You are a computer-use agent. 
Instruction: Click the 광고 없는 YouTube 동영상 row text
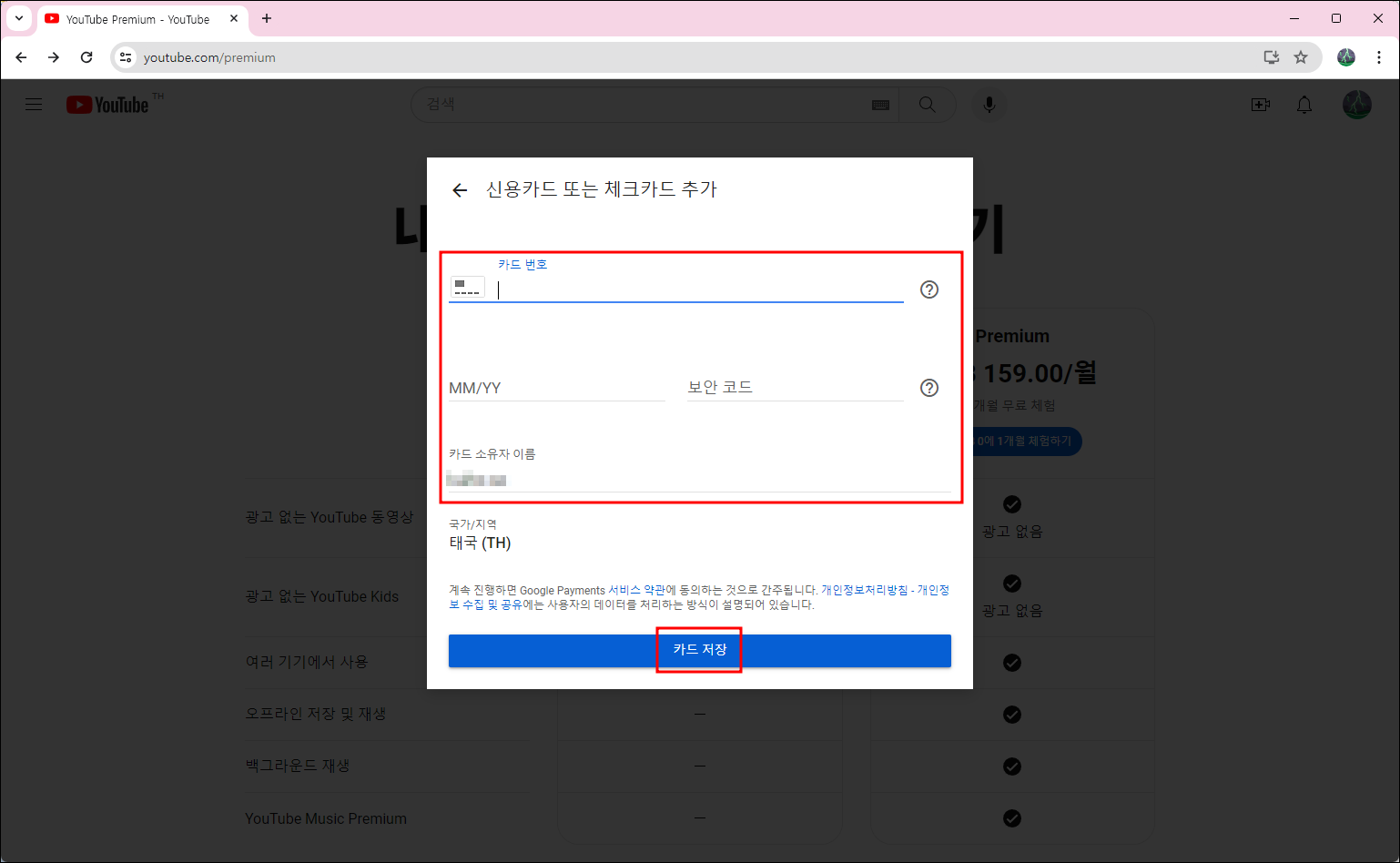point(330,517)
